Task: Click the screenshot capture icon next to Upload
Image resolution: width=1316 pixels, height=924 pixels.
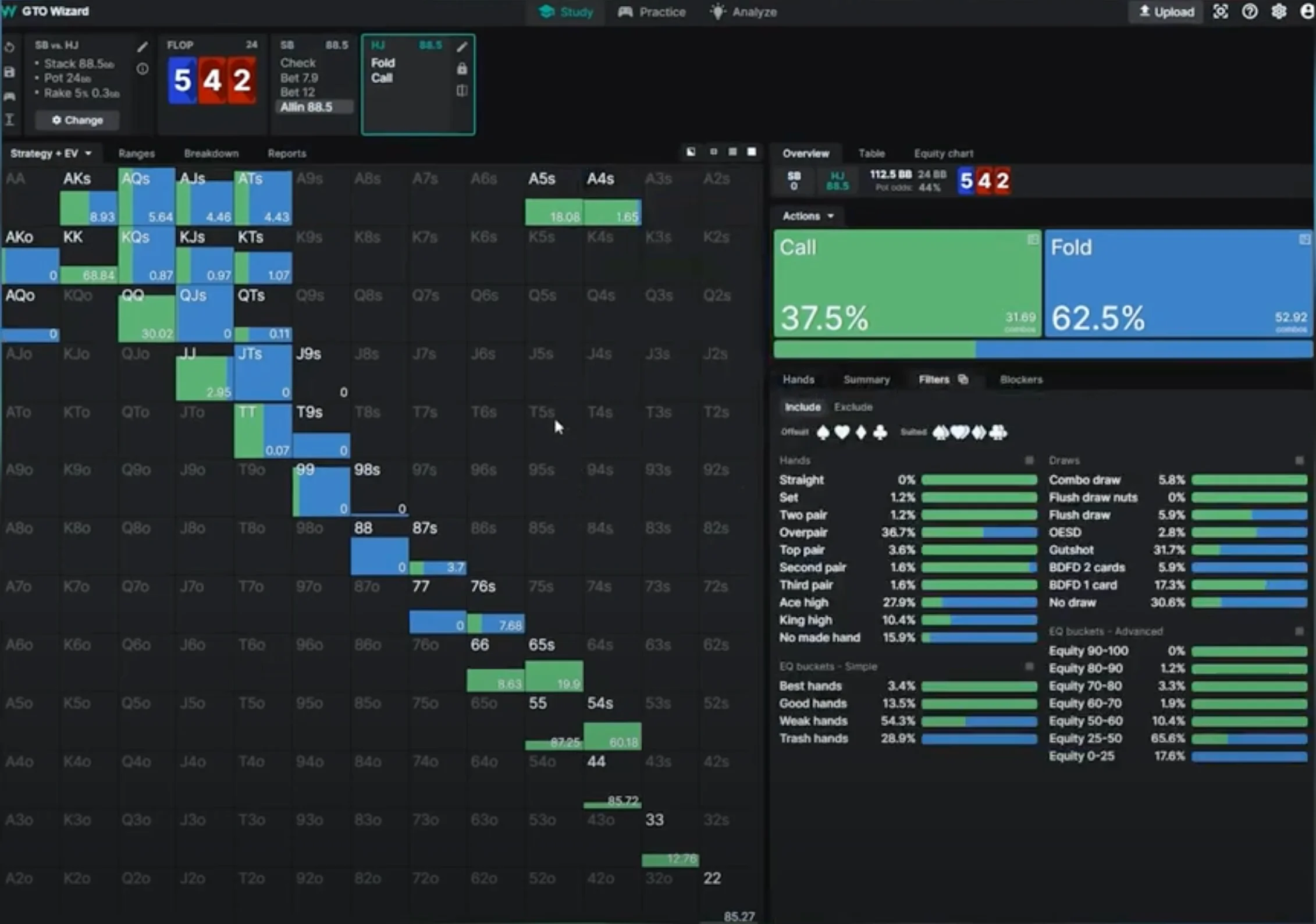Action: coord(1221,12)
